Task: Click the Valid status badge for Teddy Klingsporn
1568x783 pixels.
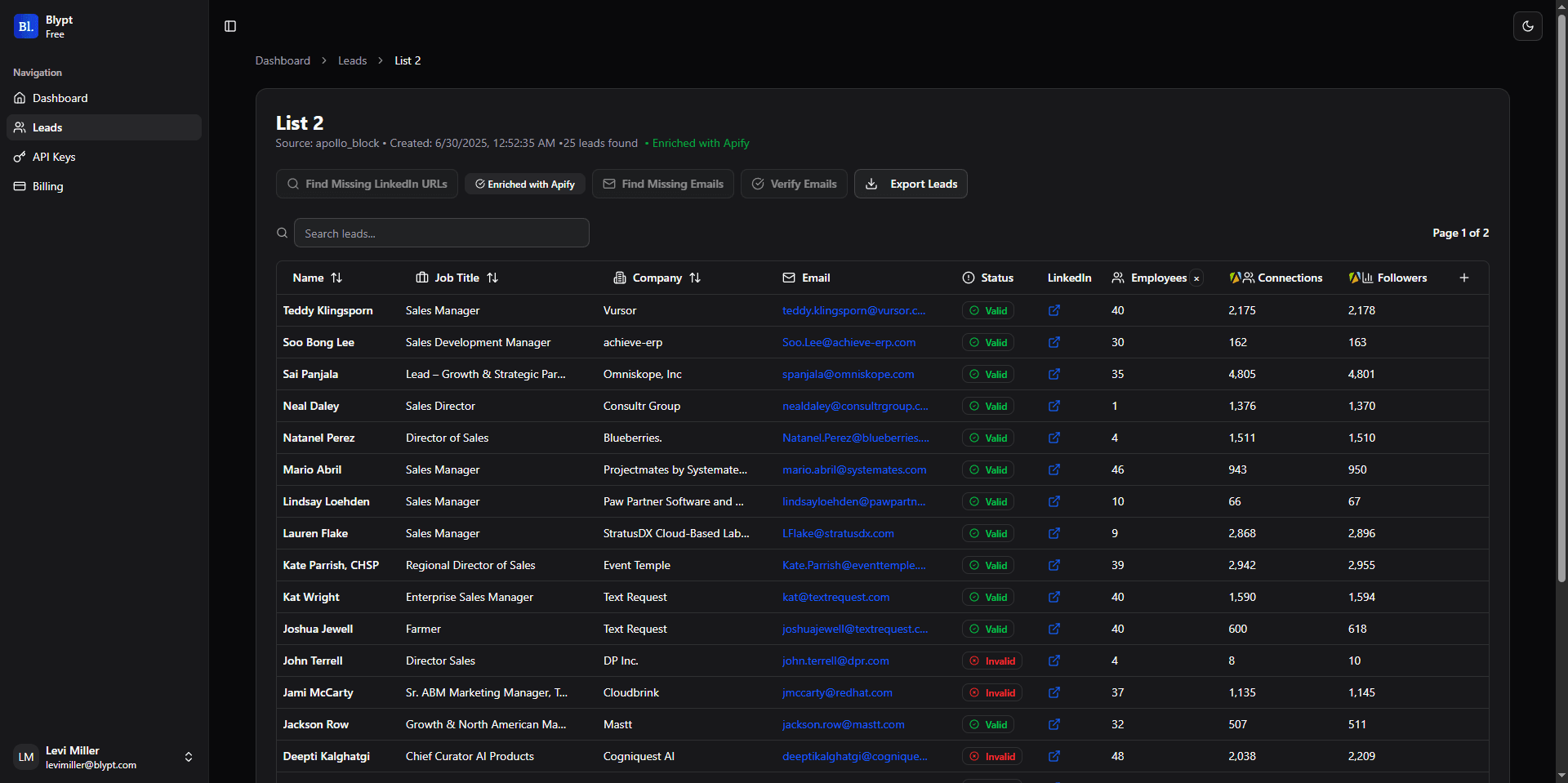Action: 987,310
